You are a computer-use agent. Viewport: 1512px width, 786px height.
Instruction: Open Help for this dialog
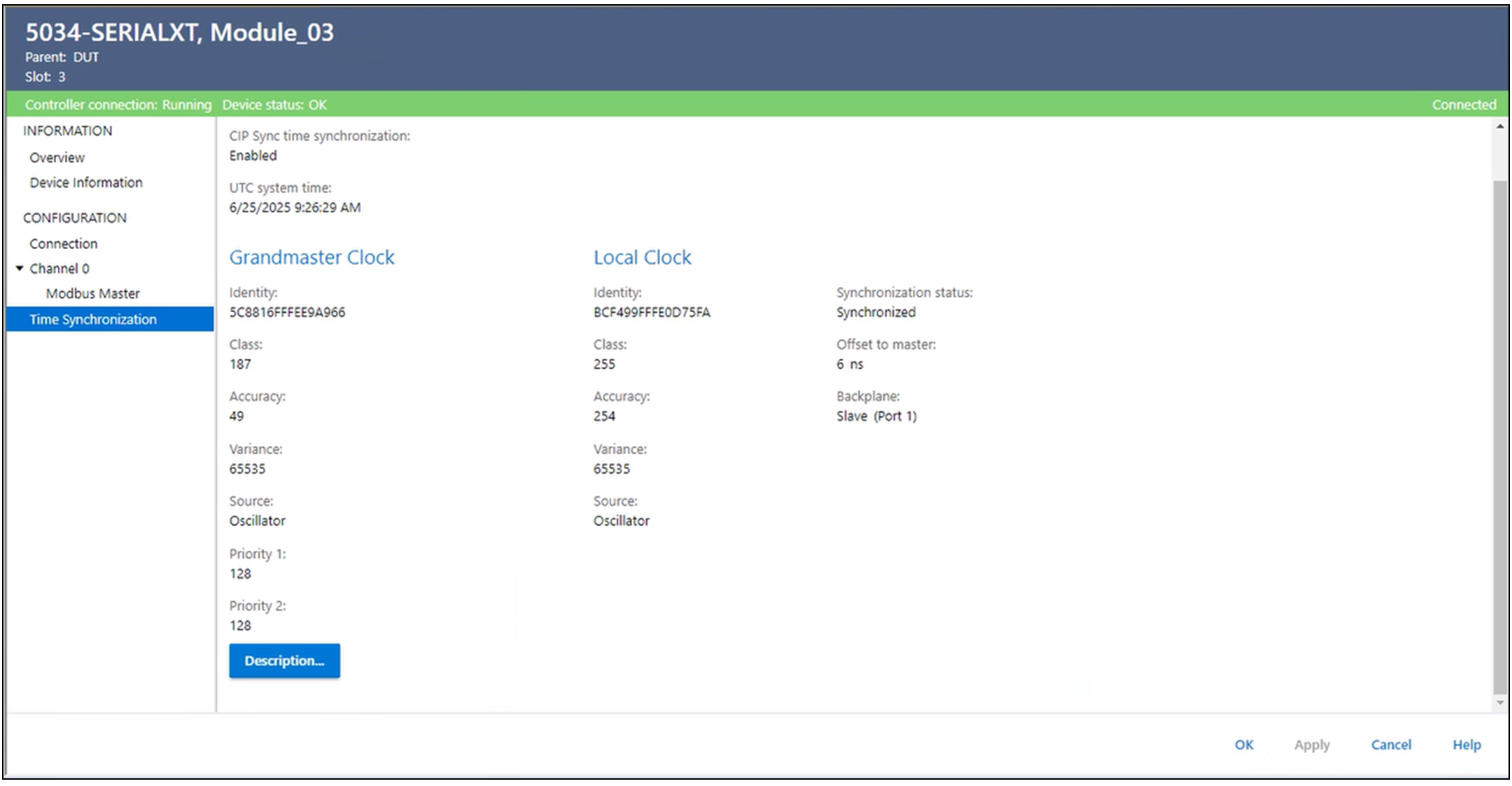1466,745
